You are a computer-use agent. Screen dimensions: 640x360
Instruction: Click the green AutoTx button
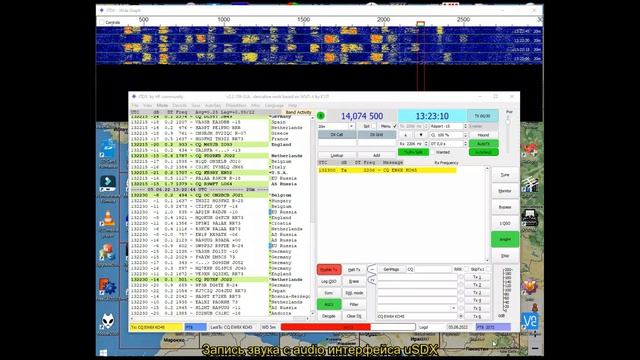483,144
